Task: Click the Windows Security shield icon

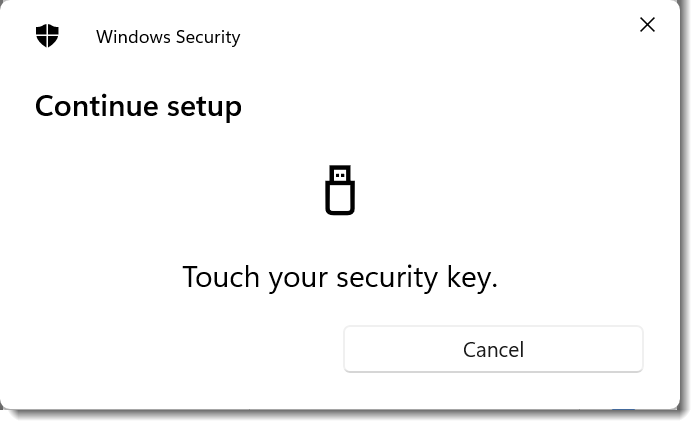Action: [x=47, y=36]
